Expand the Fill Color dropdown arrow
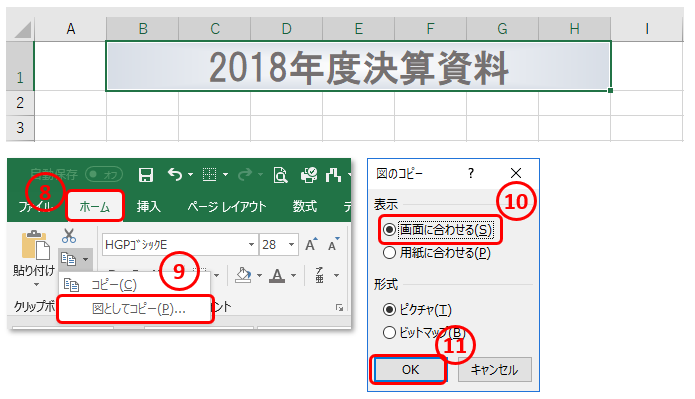The width and height of the screenshot is (695, 399). 259,276
